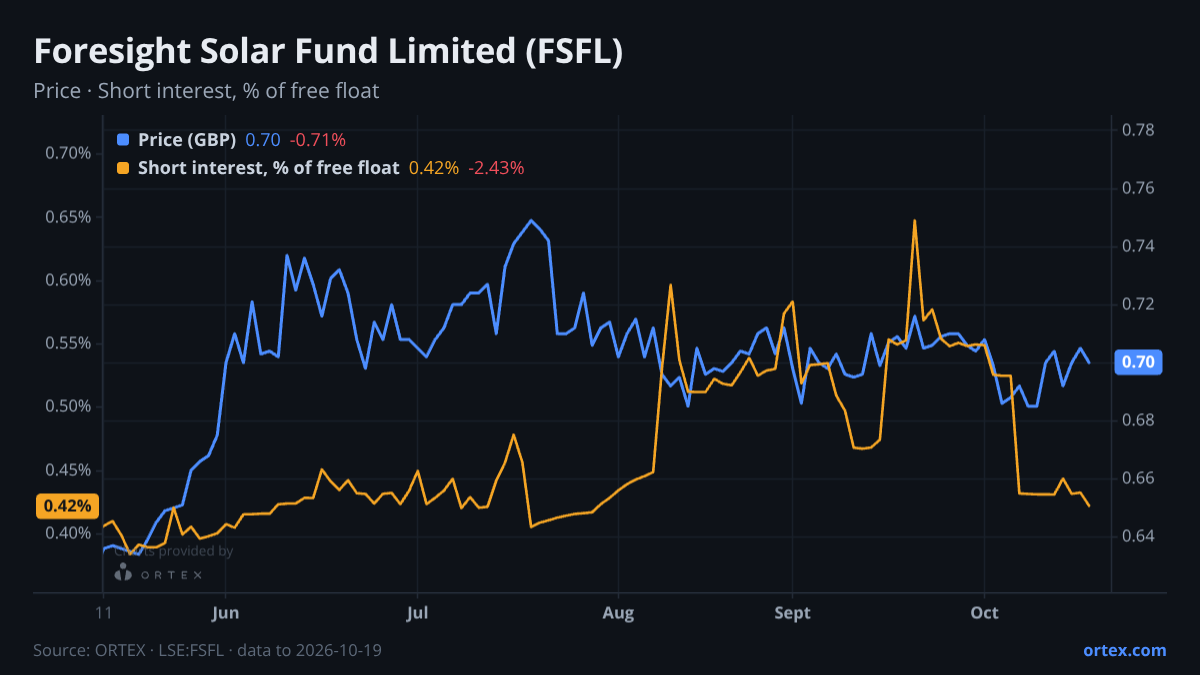Click the 0.74 right axis tick label

click(1139, 246)
